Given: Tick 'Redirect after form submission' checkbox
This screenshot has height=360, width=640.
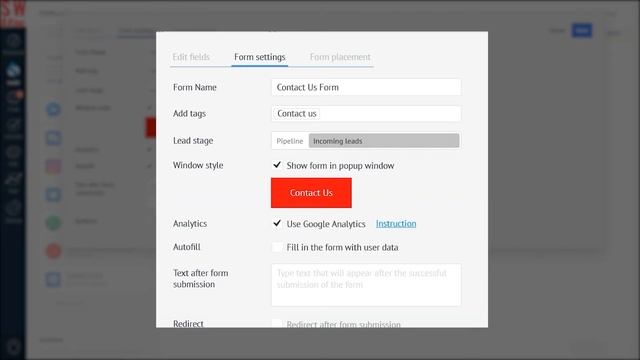Looking at the screenshot, I should click(277, 324).
